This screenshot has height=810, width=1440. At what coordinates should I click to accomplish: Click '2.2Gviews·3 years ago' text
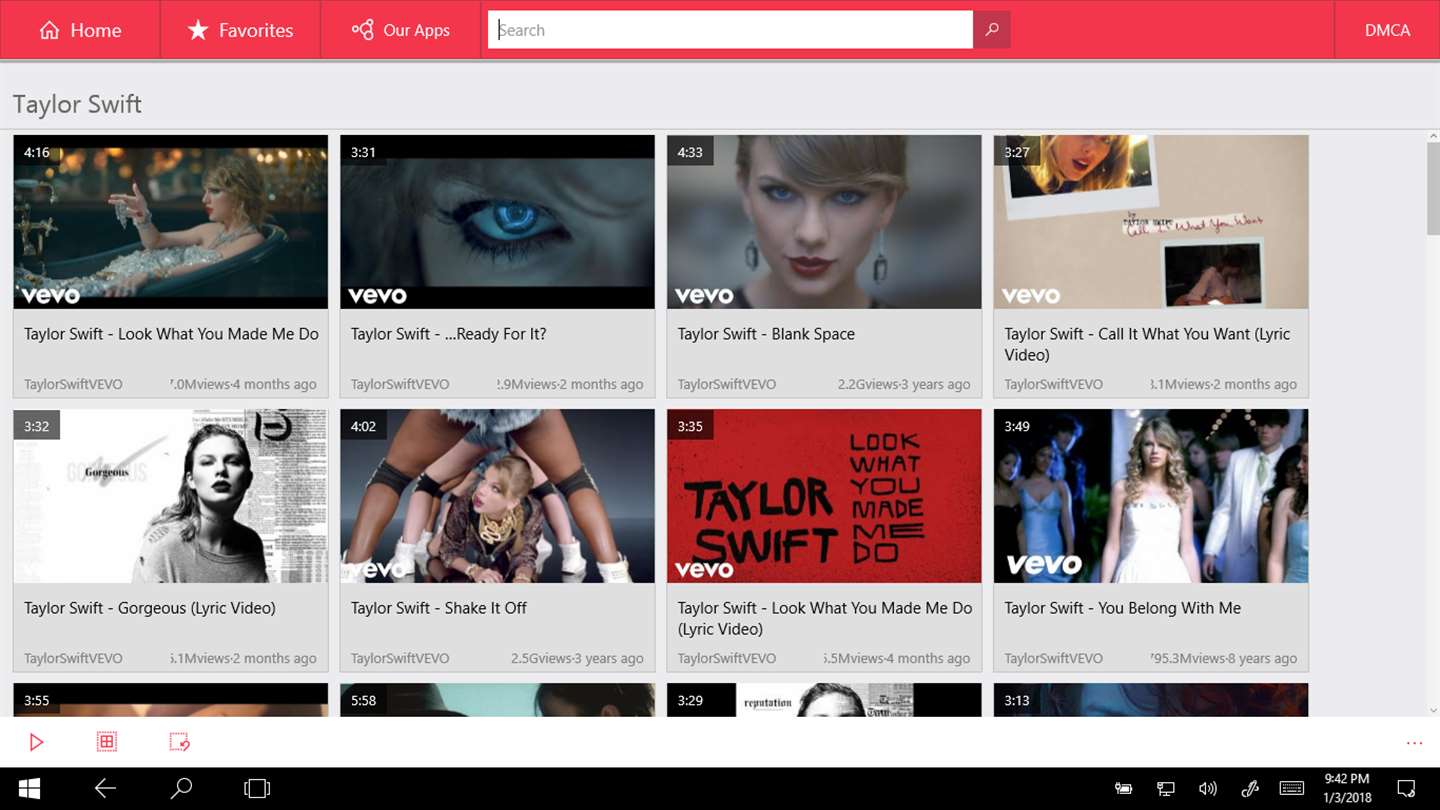tap(904, 384)
